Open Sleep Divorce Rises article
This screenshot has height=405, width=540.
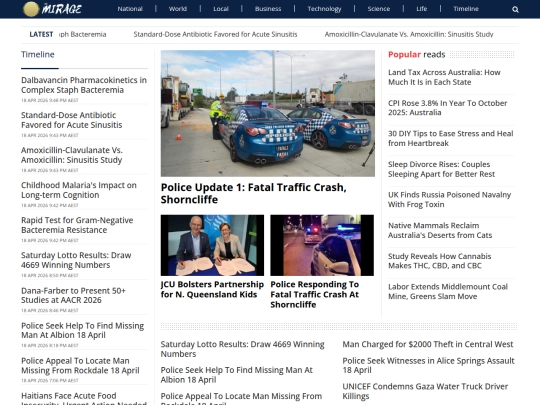(442, 169)
